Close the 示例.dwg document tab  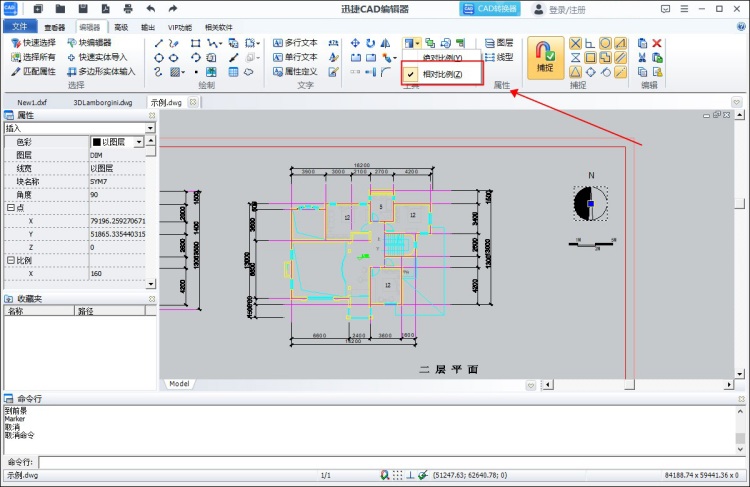pos(193,102)
